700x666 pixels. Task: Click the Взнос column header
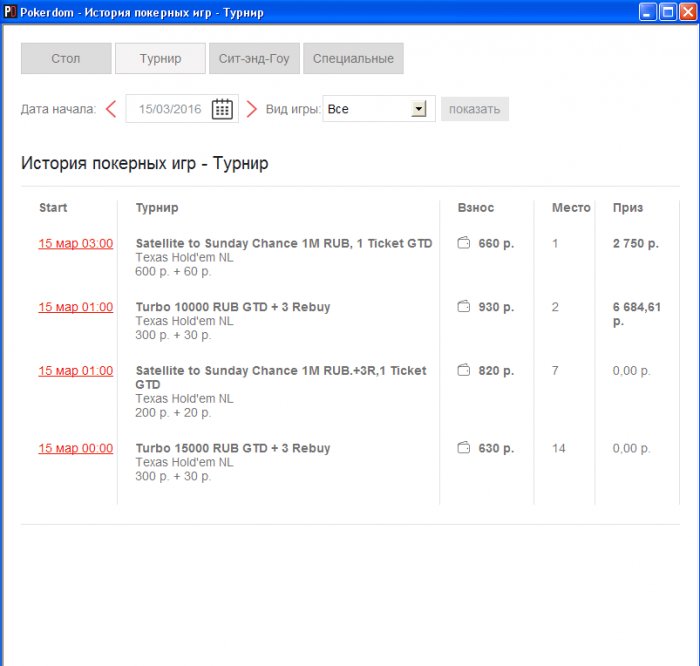point(475,208)
